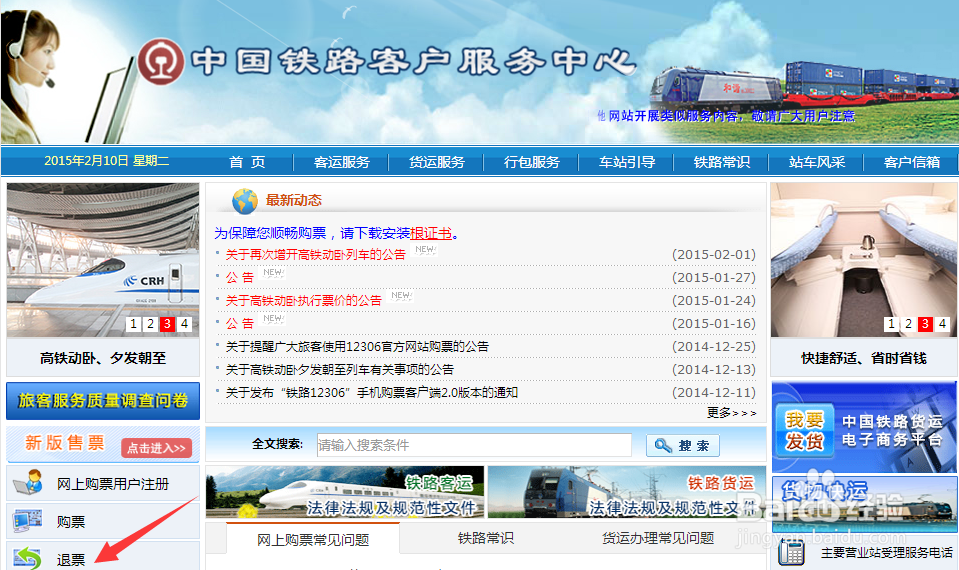Image resolution: width=959 pixels, height=570 pixels.
Task: Open the 客运服务 menu
Action: point(342,162)
